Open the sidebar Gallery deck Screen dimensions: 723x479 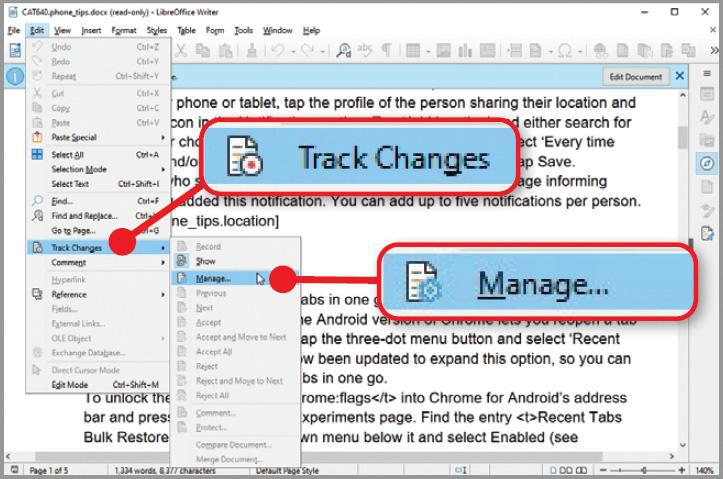(707, 140)
